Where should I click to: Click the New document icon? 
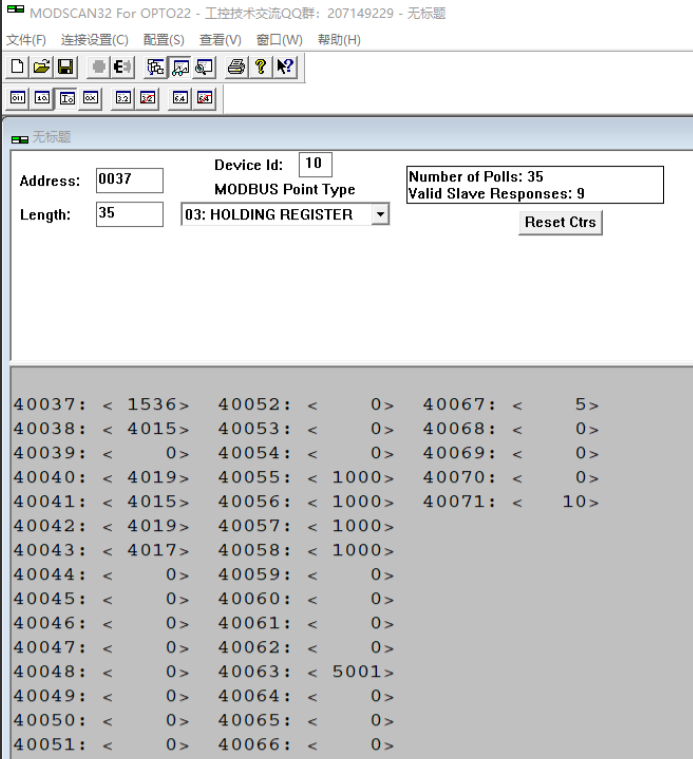click(x=17, y=67)
